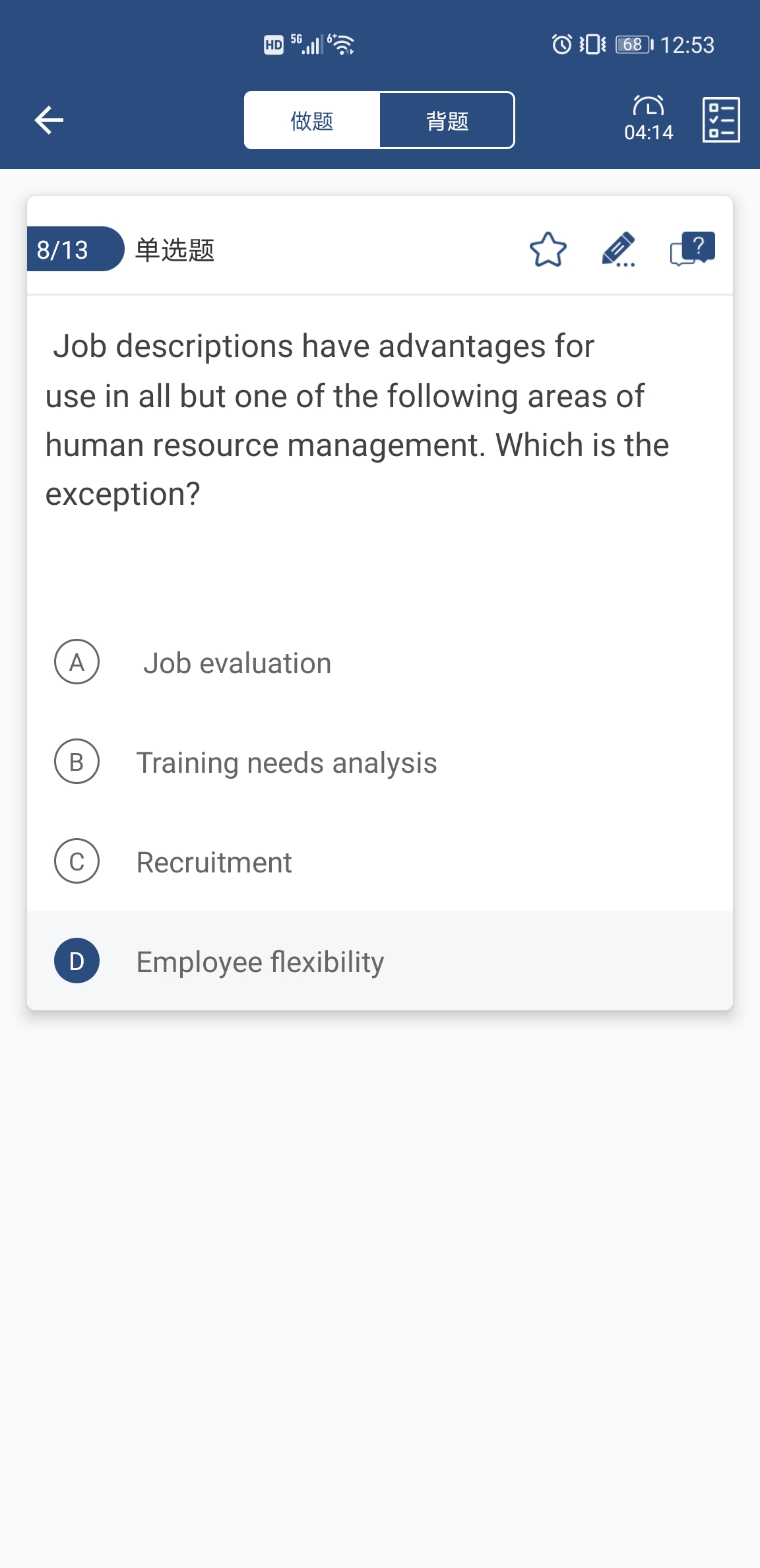Tap the back arrow icon
Viewport: 760px width, 1568px height.
click(49, 120)
